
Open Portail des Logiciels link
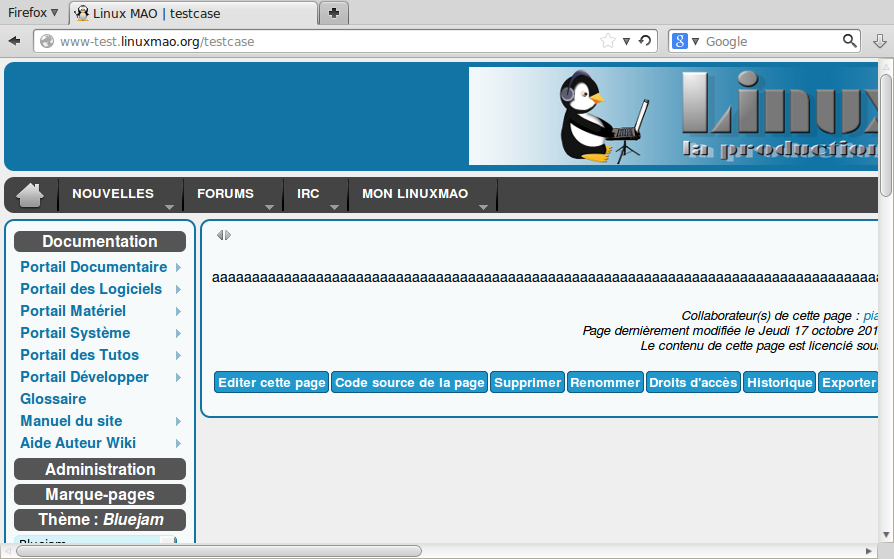pyautogui.click(x=91, y=289)
